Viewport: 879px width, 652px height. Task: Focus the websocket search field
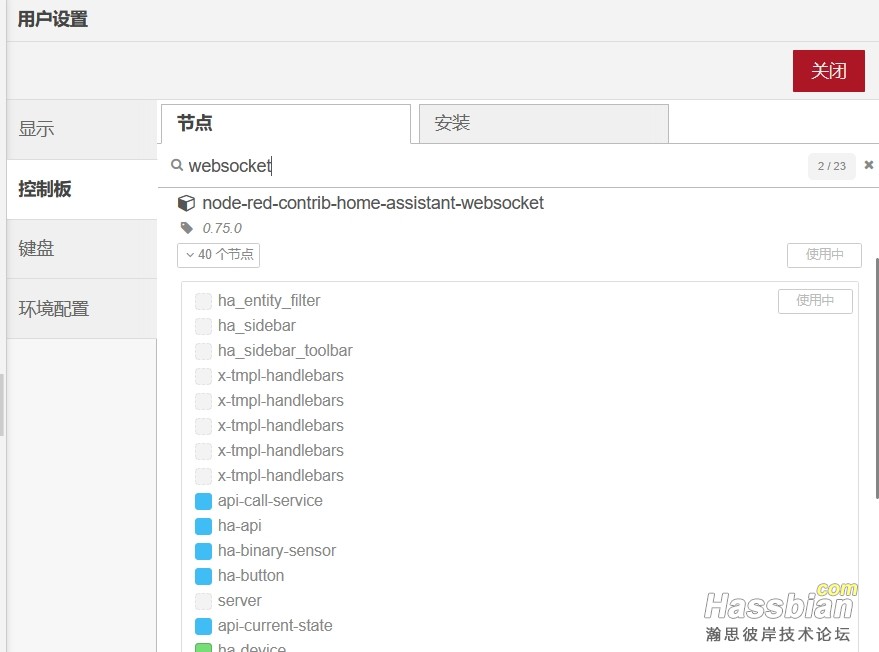point(493,166)
